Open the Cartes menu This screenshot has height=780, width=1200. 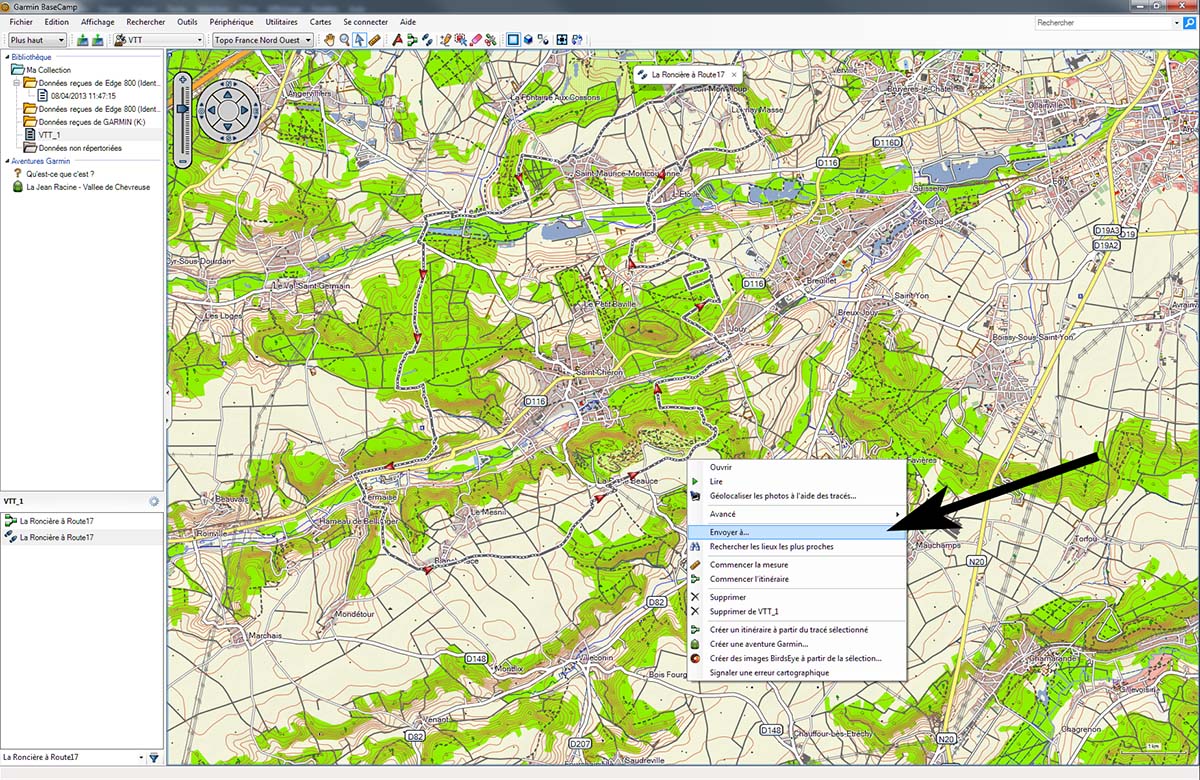pos(320,22)
